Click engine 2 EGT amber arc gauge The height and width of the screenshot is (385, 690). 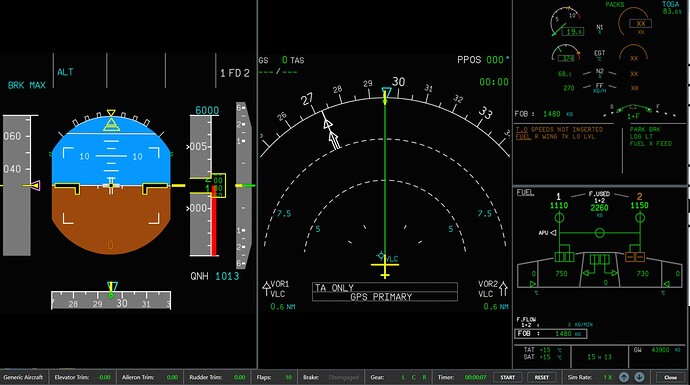633,53
